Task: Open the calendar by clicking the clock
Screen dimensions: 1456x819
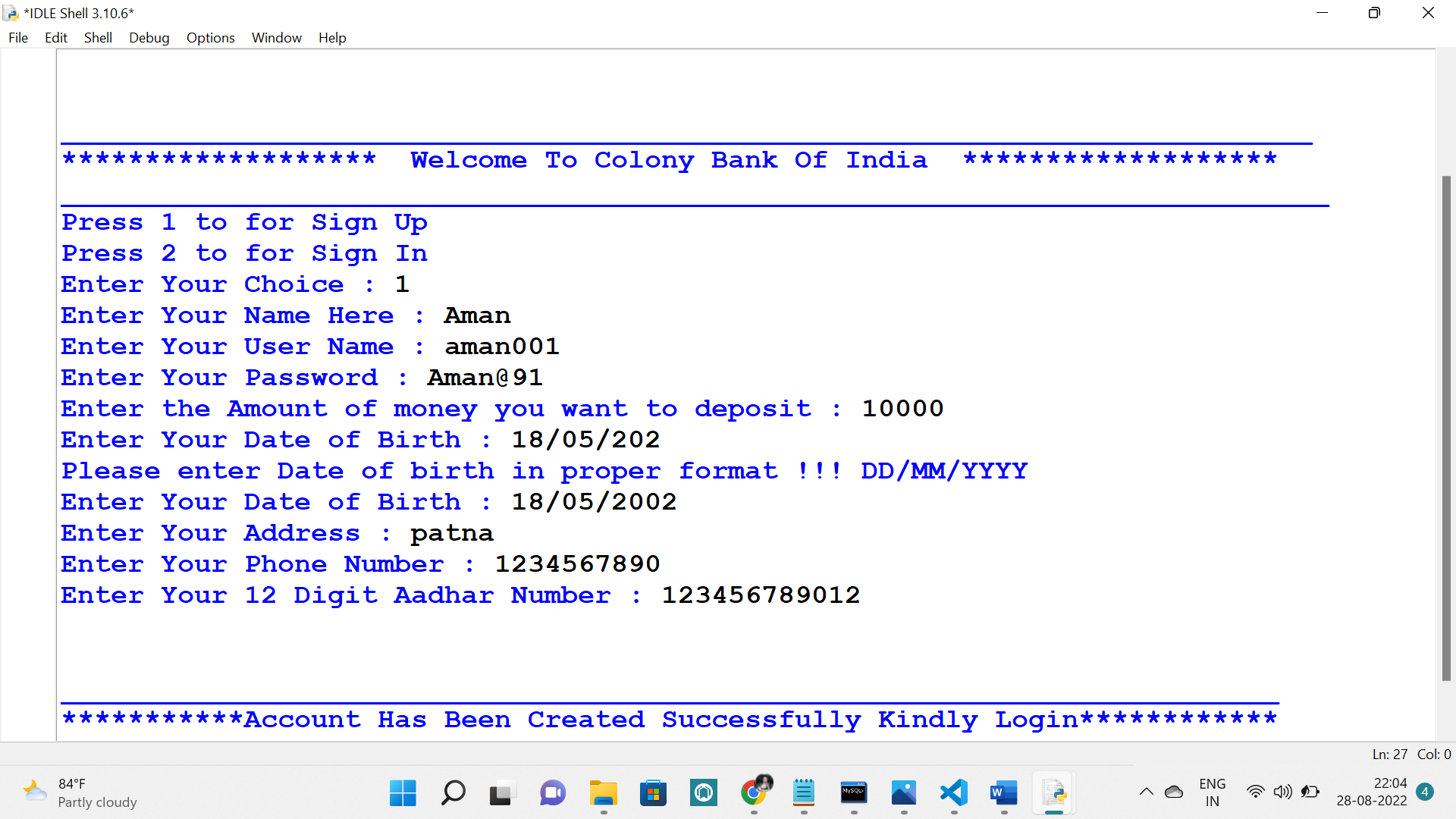Action: 1372,791
